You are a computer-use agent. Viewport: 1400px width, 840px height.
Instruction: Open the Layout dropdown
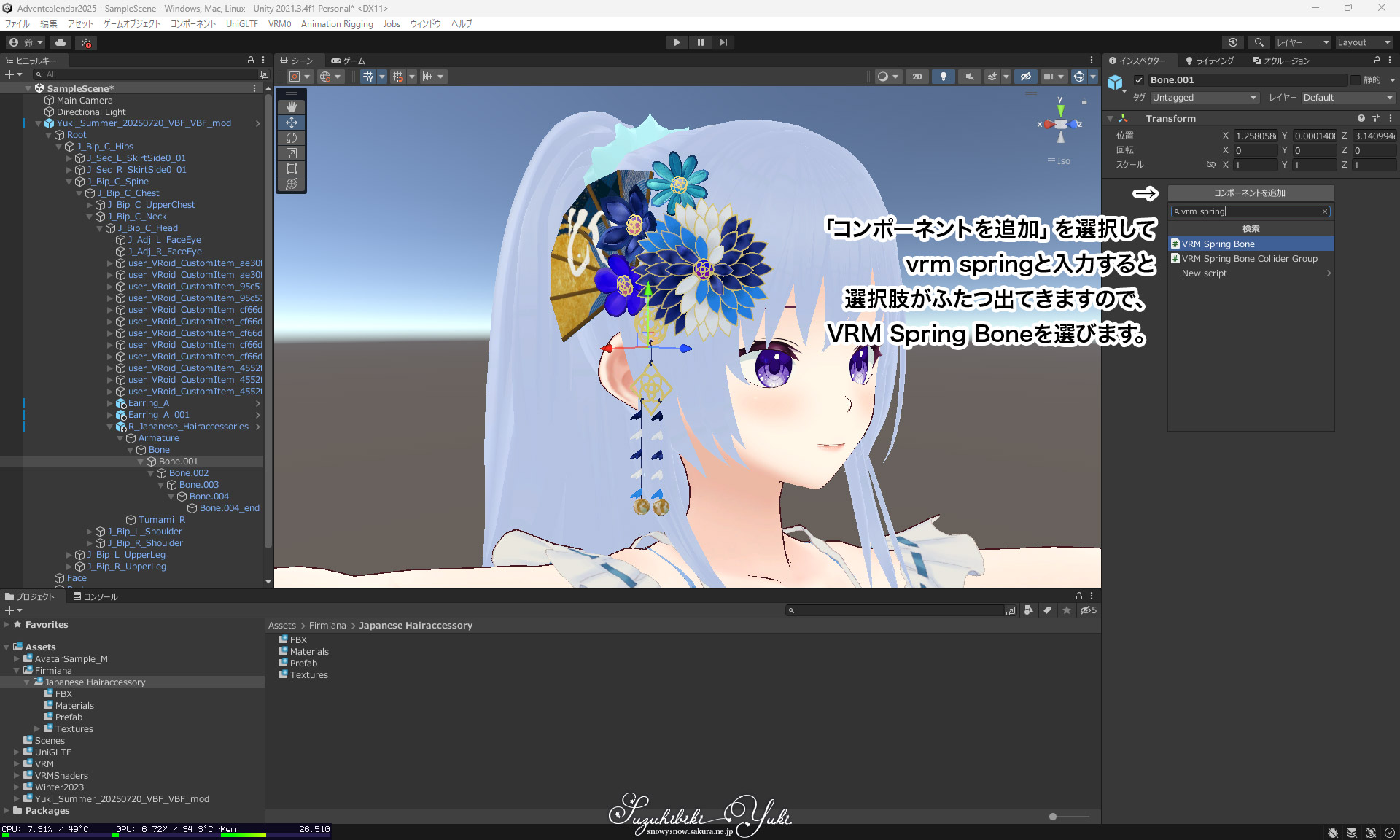[x=1364, y=42]
